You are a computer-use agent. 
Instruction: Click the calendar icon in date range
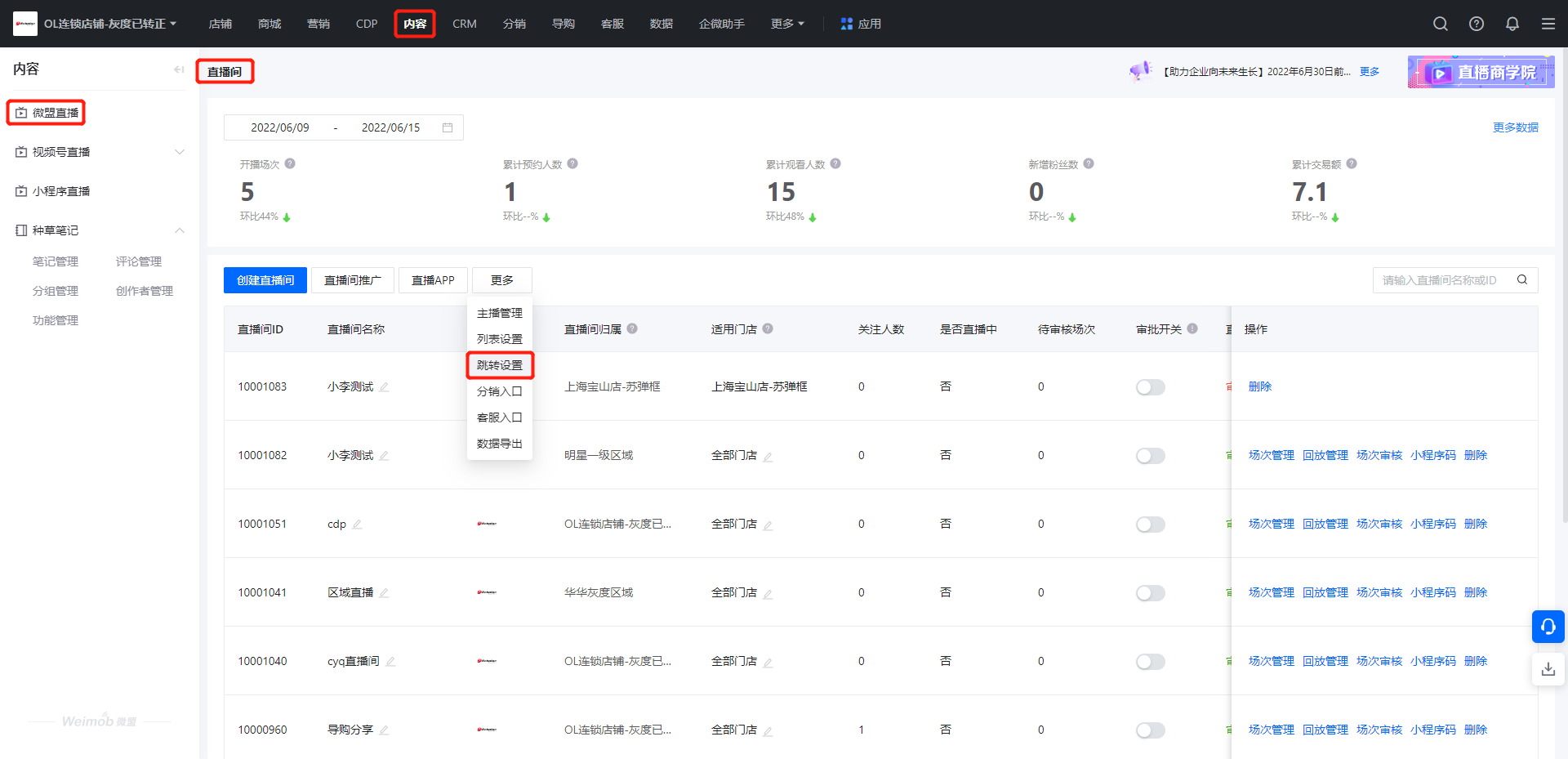click(x=448, y=127)
